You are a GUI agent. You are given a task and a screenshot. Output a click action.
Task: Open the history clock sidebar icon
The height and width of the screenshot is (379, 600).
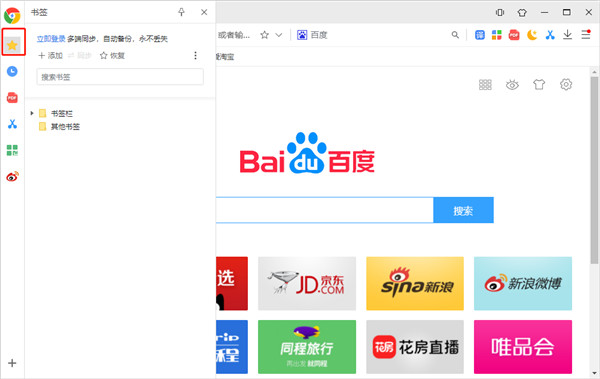tap(12, 71)
